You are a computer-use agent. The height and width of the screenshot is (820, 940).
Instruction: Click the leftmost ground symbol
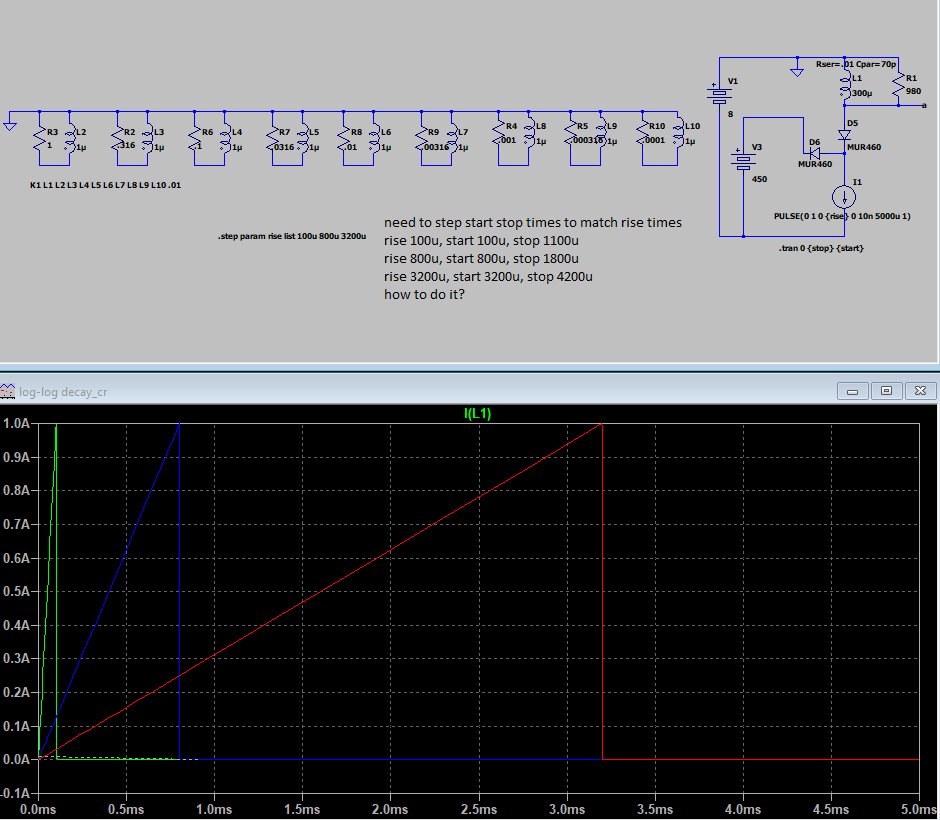click(10, 125)
